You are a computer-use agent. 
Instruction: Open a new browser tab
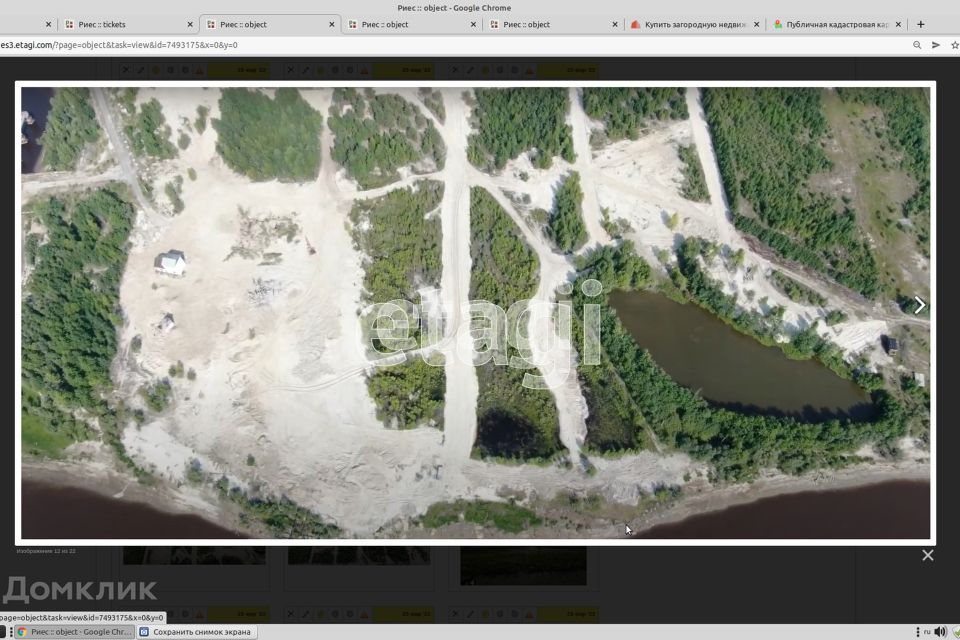coord(920,24)
